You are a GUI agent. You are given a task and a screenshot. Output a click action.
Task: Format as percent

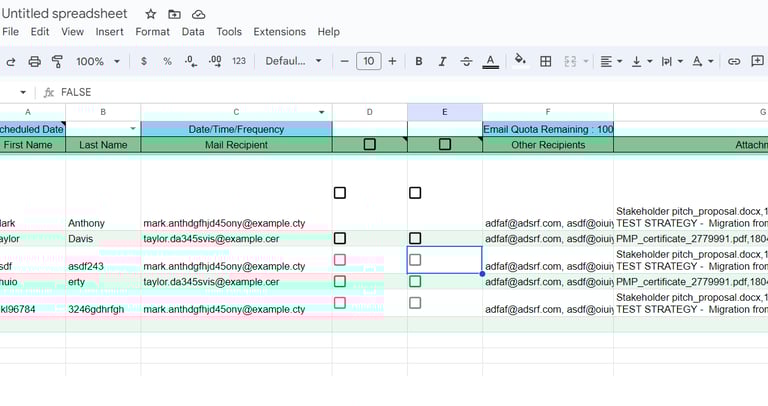pyautogui.click(x=168, y=61)
